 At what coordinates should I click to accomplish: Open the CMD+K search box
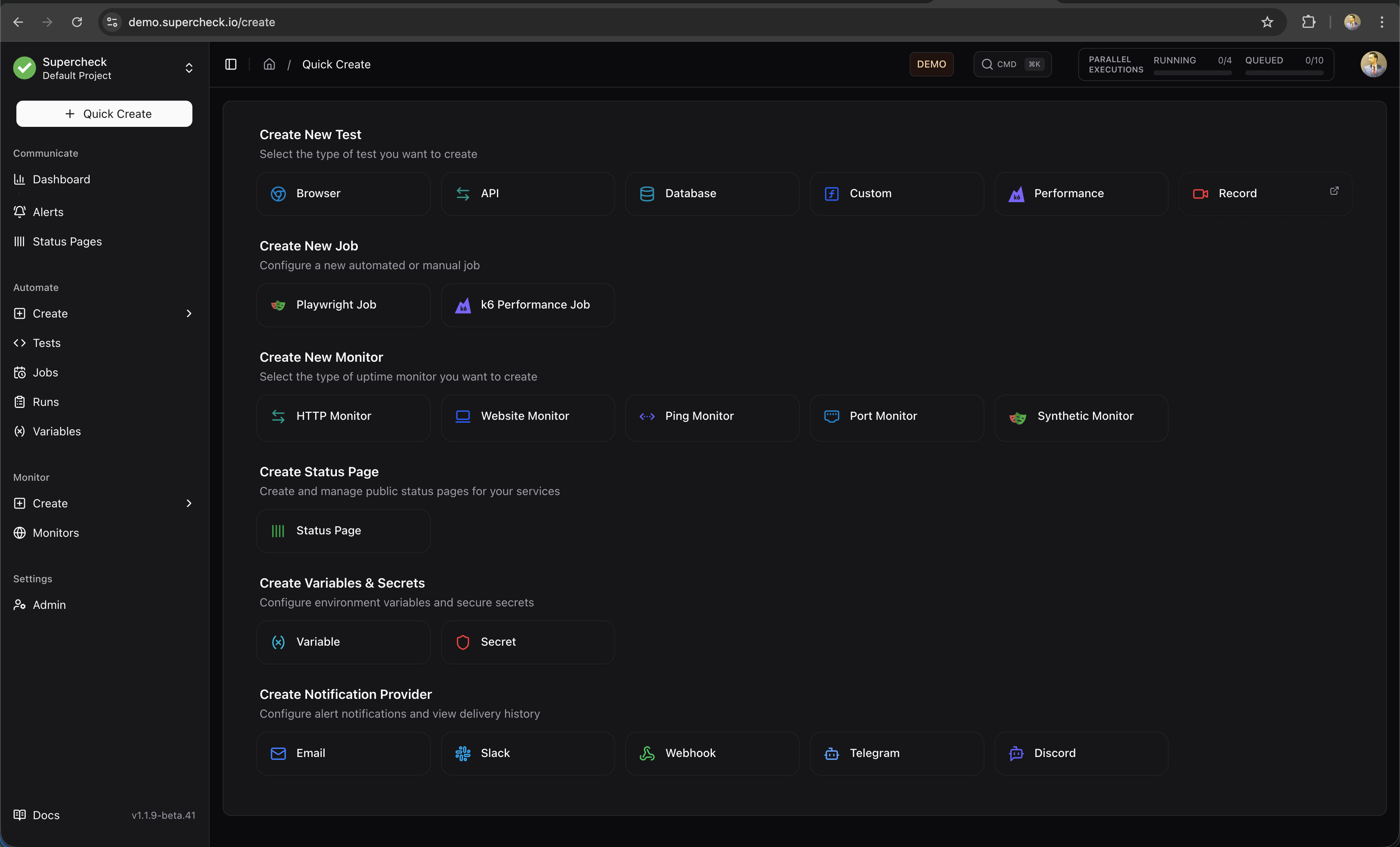1012,64
